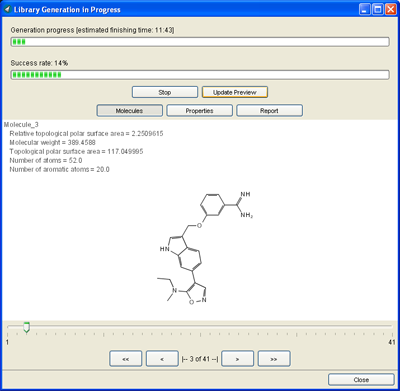
Task: Select the Number of aromatic atoms line
Action: (x=59, y=170)
